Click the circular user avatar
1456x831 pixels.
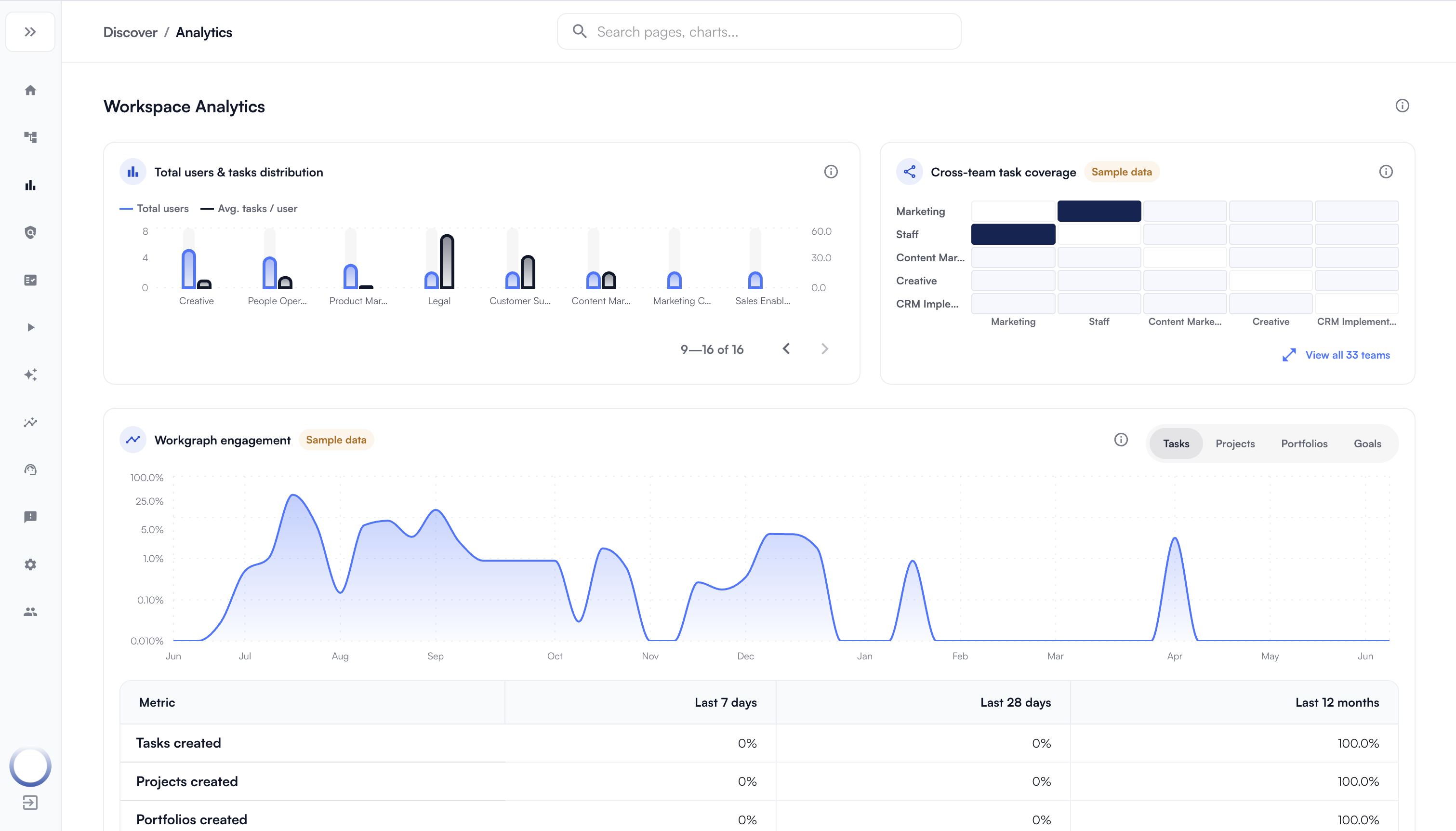pyautogui.click(x=30, y=766)
